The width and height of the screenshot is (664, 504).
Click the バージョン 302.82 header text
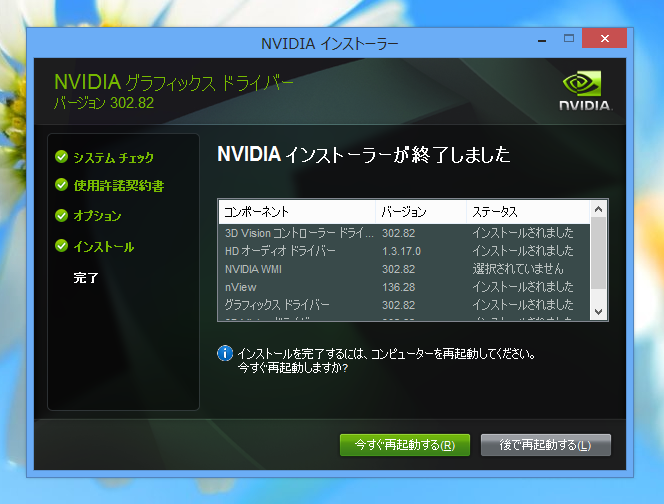[x=104, y=103]
